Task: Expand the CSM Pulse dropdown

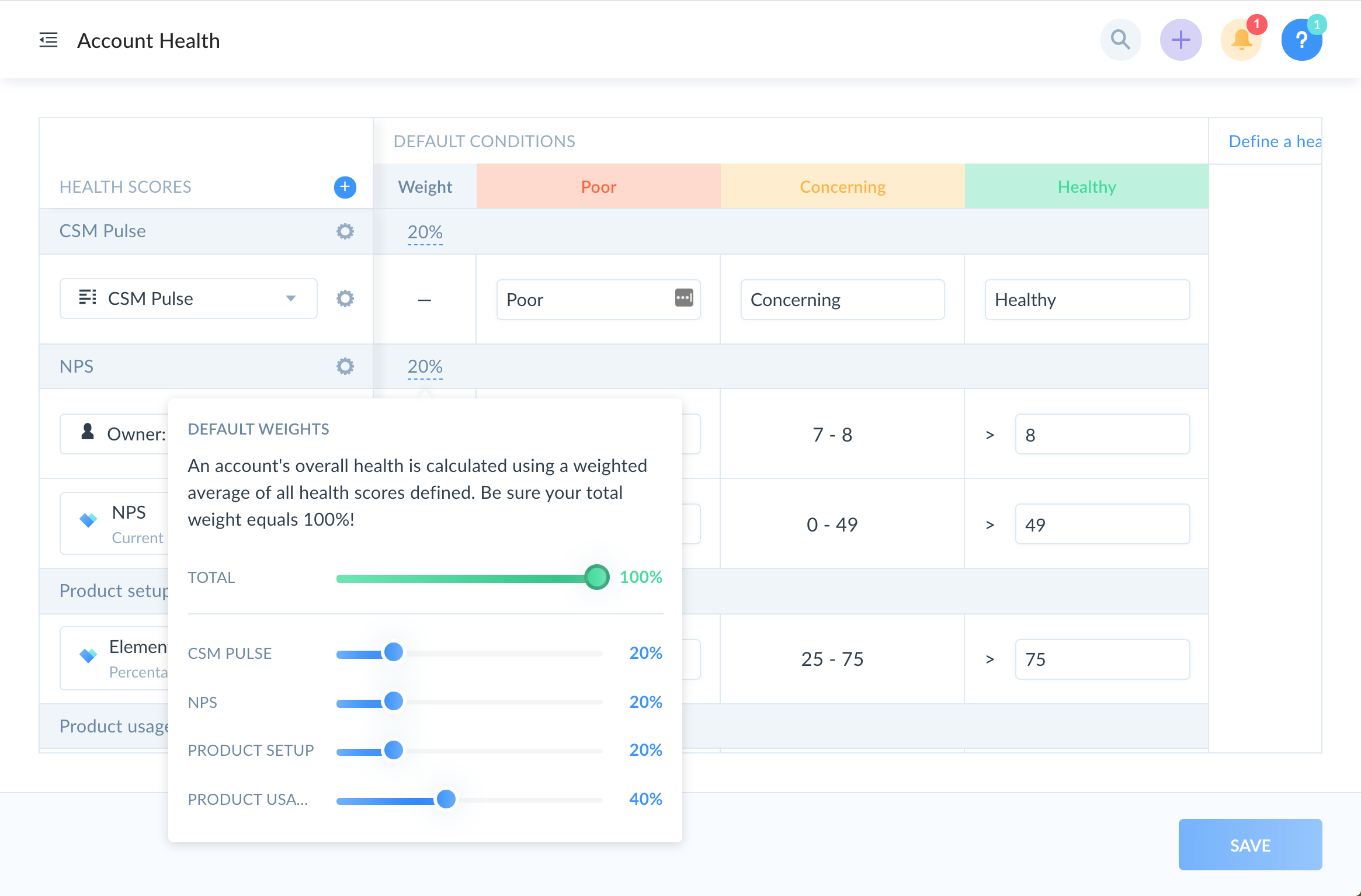Action: click(x=290, y=299)
